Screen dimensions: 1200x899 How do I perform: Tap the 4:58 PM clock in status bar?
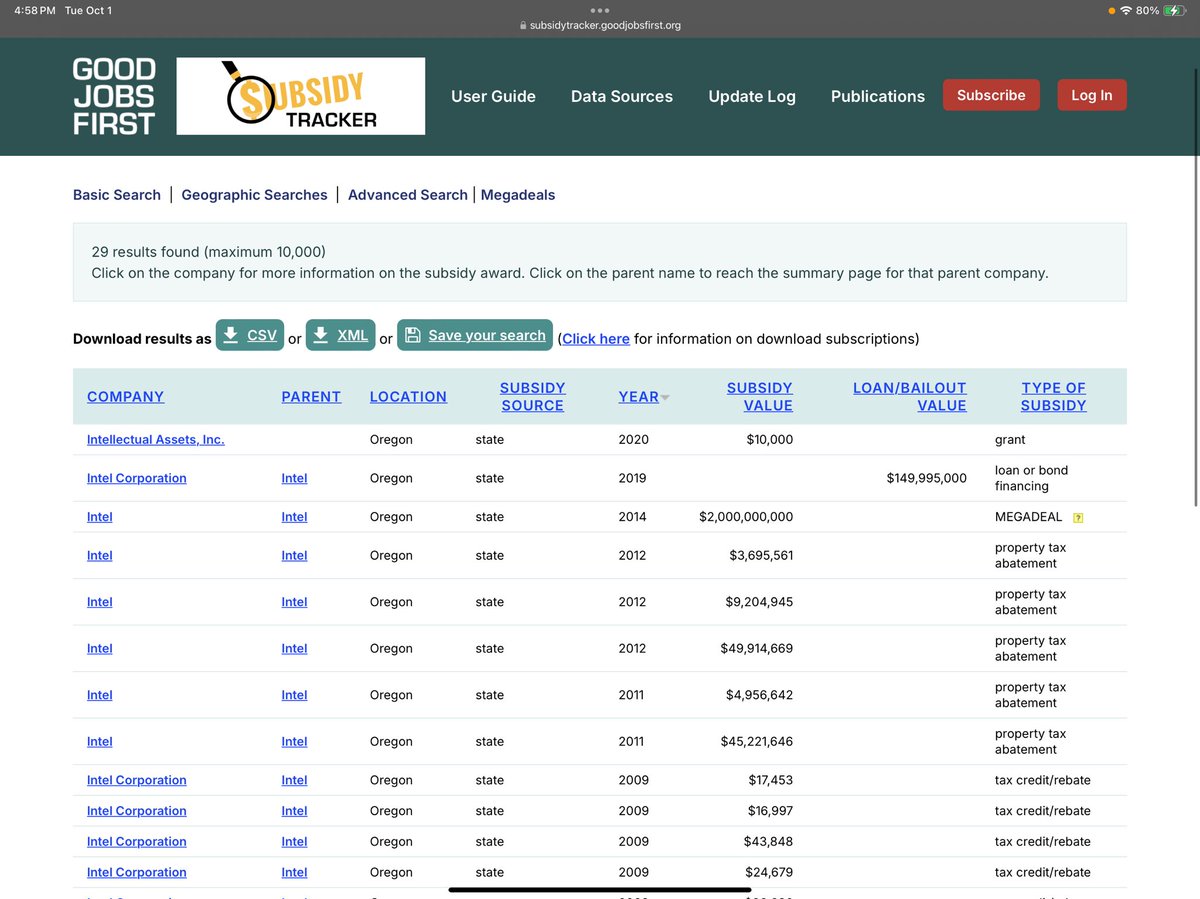pyautogui.click(x=35, y=10)
